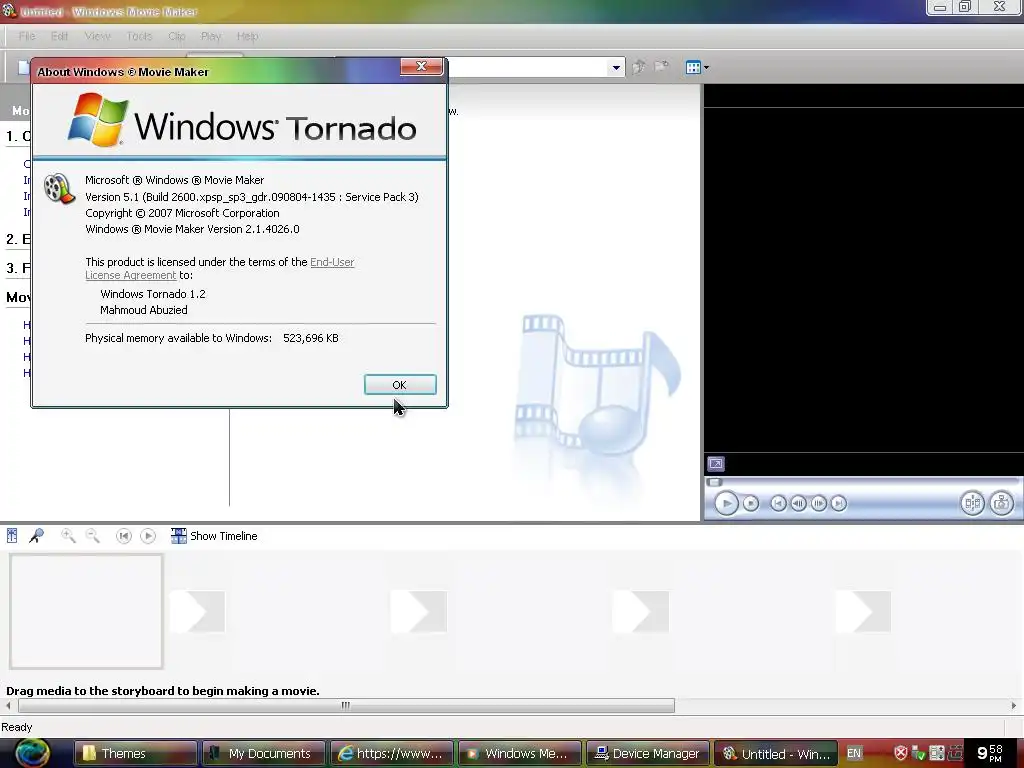Open the Play menu
This screenshot has height=768, width=1024.
coord(211,36)
